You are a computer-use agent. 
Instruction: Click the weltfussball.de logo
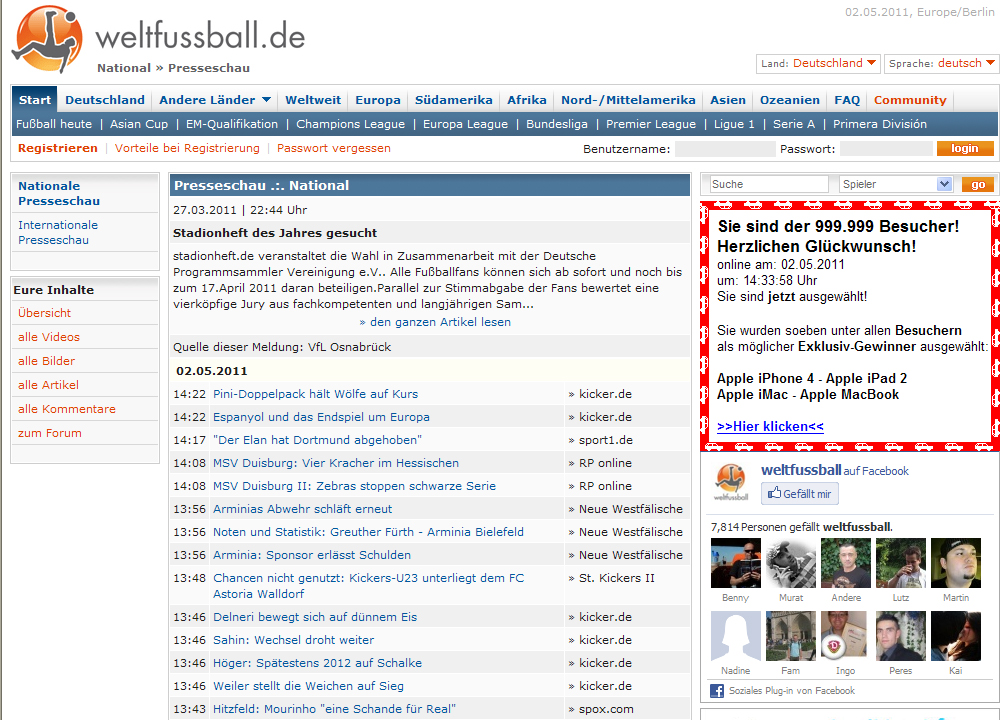click(160, 38)
